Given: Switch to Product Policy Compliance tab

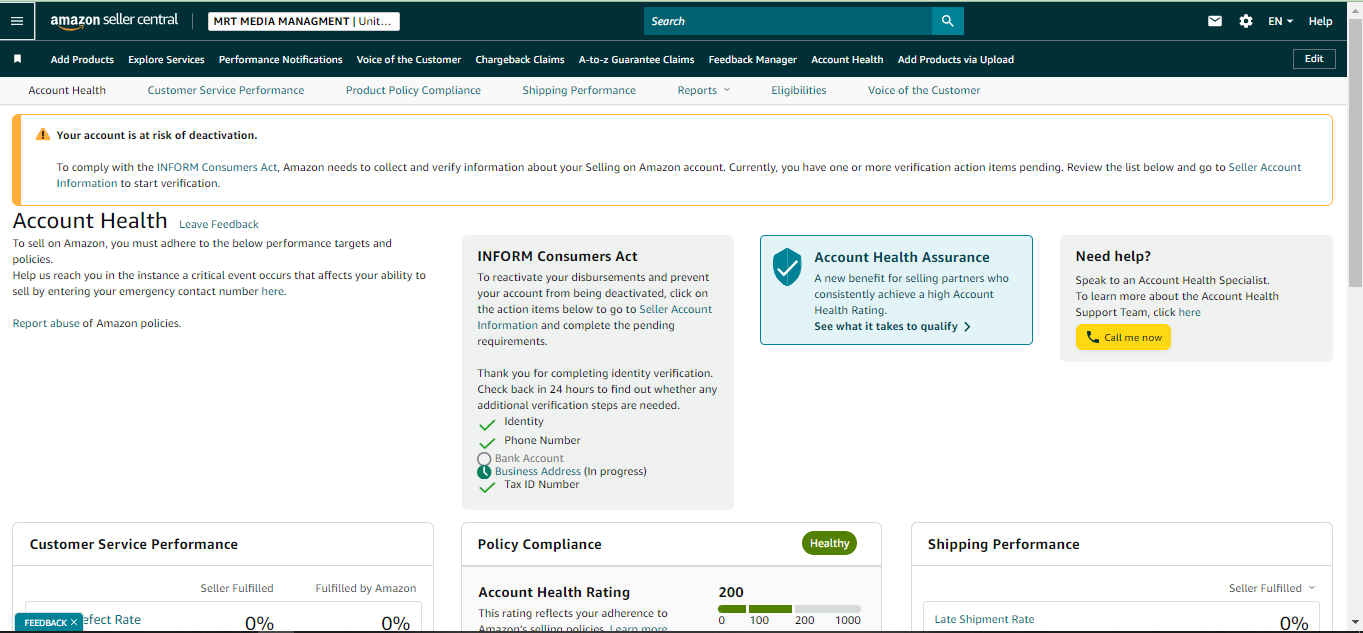Looking at the screenshot, I should pos(413,90).
